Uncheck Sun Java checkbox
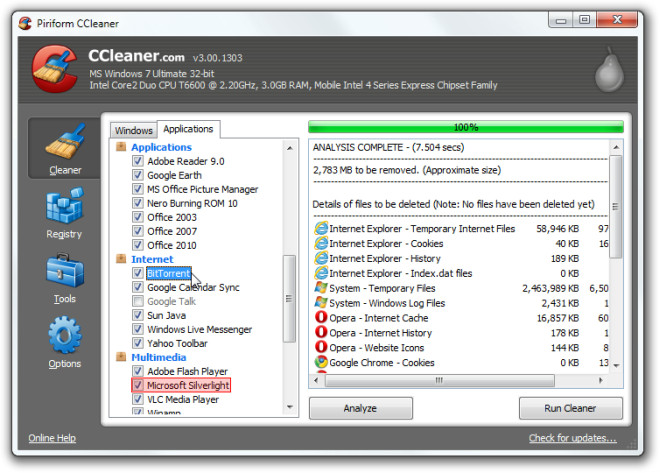Image resolution: width=660 pixels, height=473 pixels. tap(137, 315)
